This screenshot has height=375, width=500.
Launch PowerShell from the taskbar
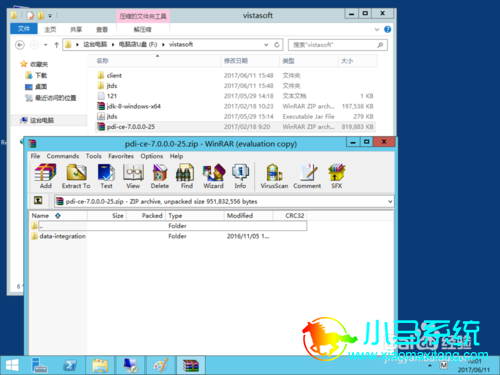[x=70, y=365]
